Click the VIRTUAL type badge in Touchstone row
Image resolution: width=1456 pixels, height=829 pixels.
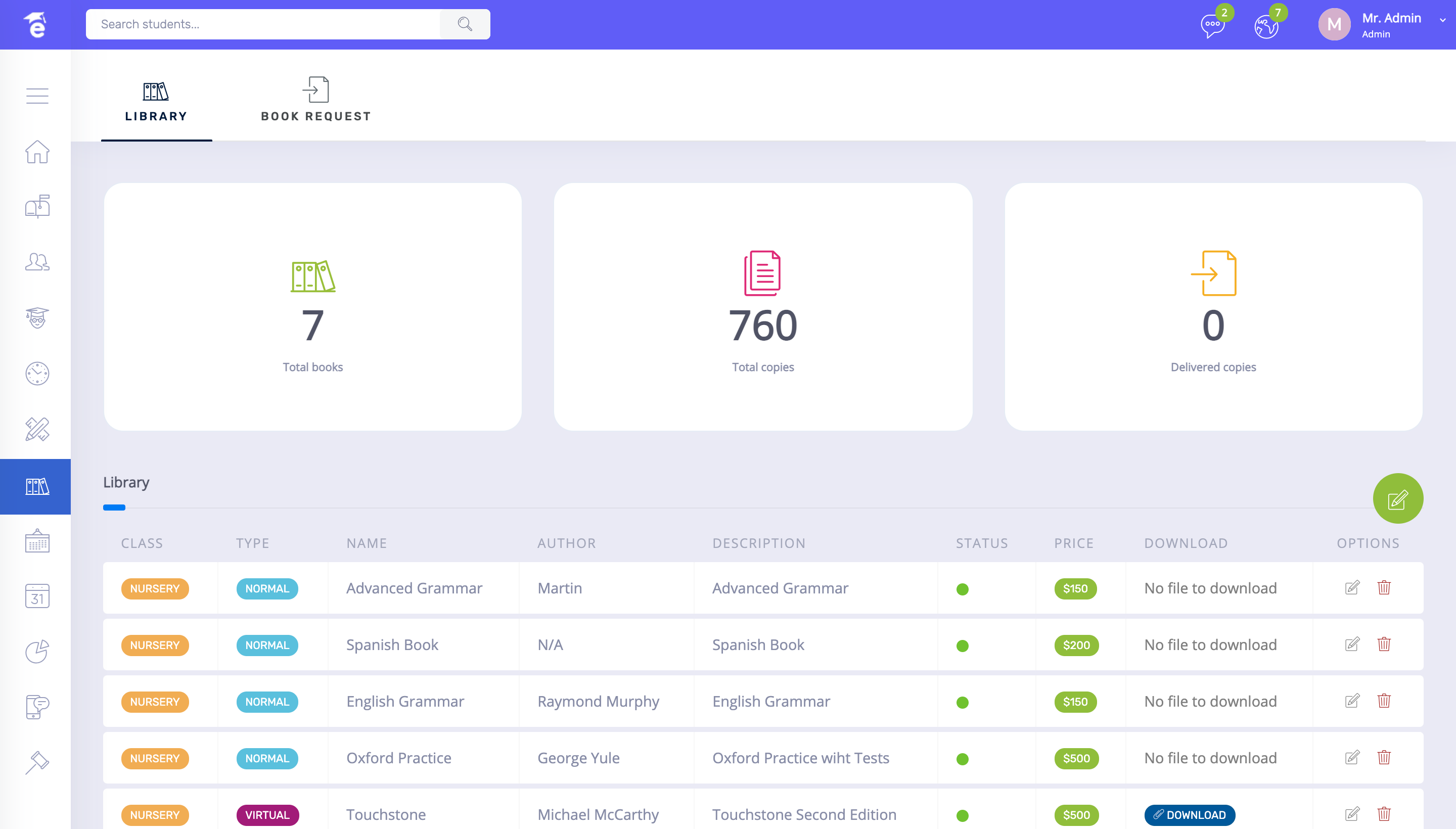[267, 815]
